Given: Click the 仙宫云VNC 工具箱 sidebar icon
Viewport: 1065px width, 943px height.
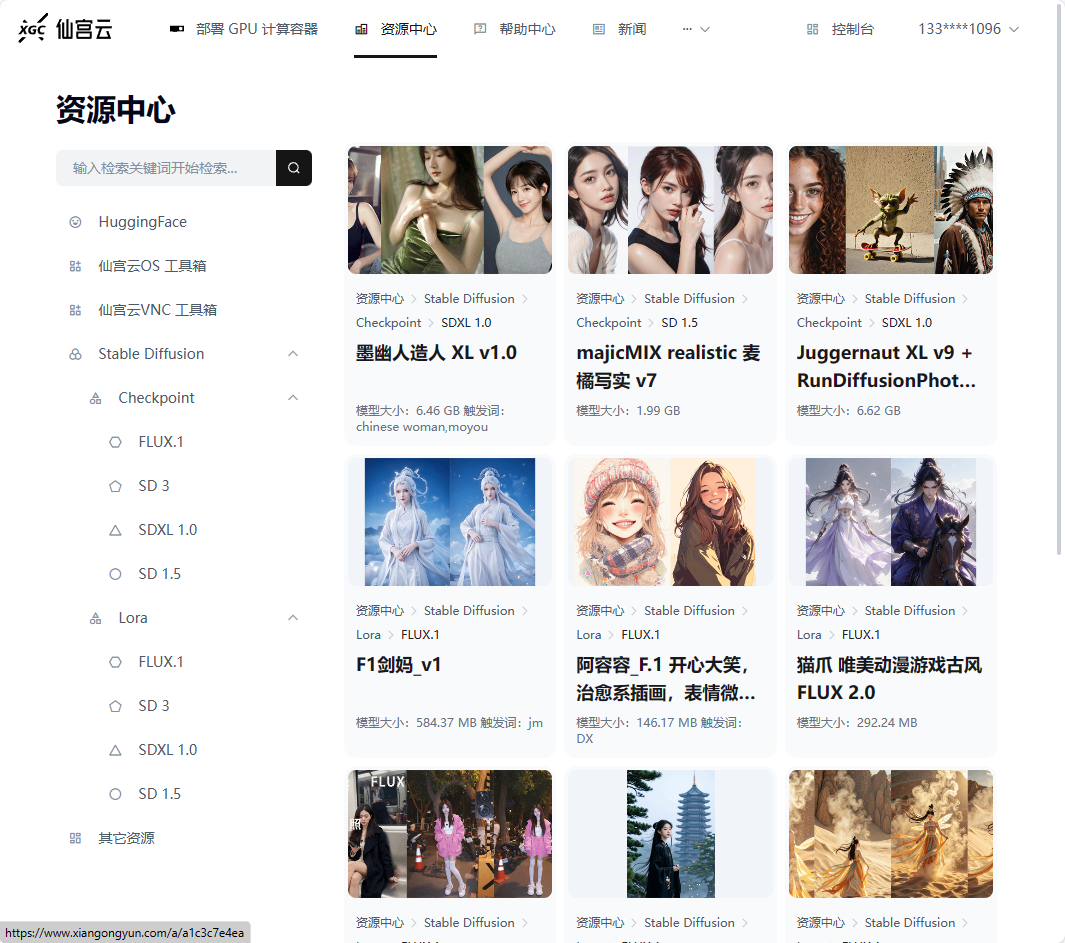Looking at the screenshot, I should (x=75, y=310).
